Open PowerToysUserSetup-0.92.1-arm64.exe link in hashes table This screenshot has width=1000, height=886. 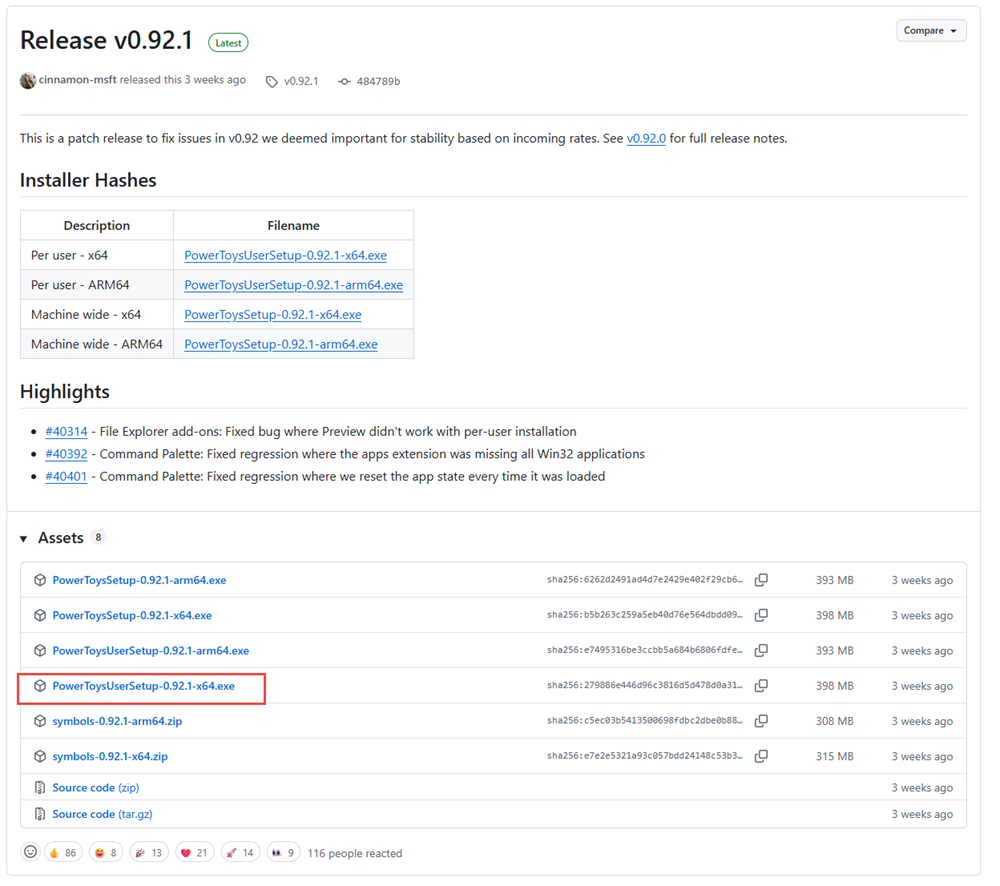tap(293, 285)
